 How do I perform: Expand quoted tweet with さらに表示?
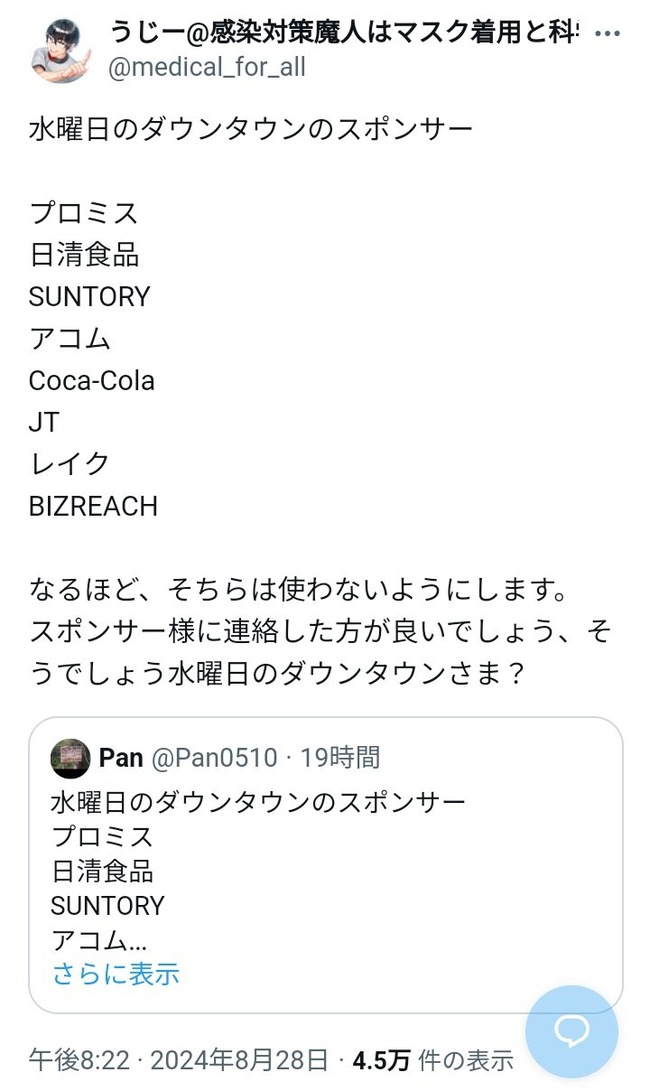point(115,972)
